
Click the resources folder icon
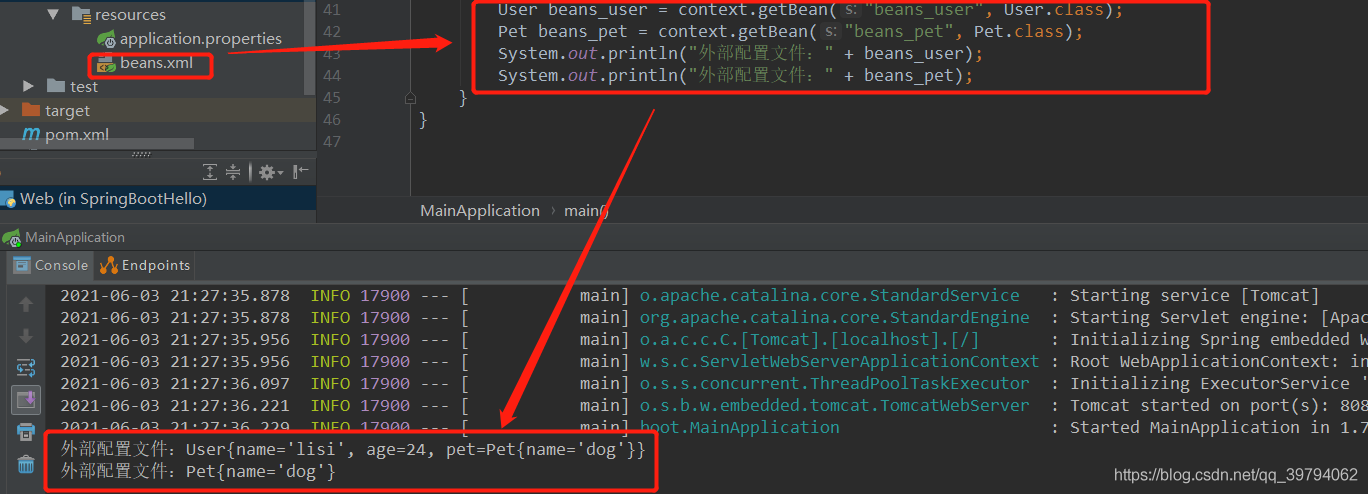[81, 15]
